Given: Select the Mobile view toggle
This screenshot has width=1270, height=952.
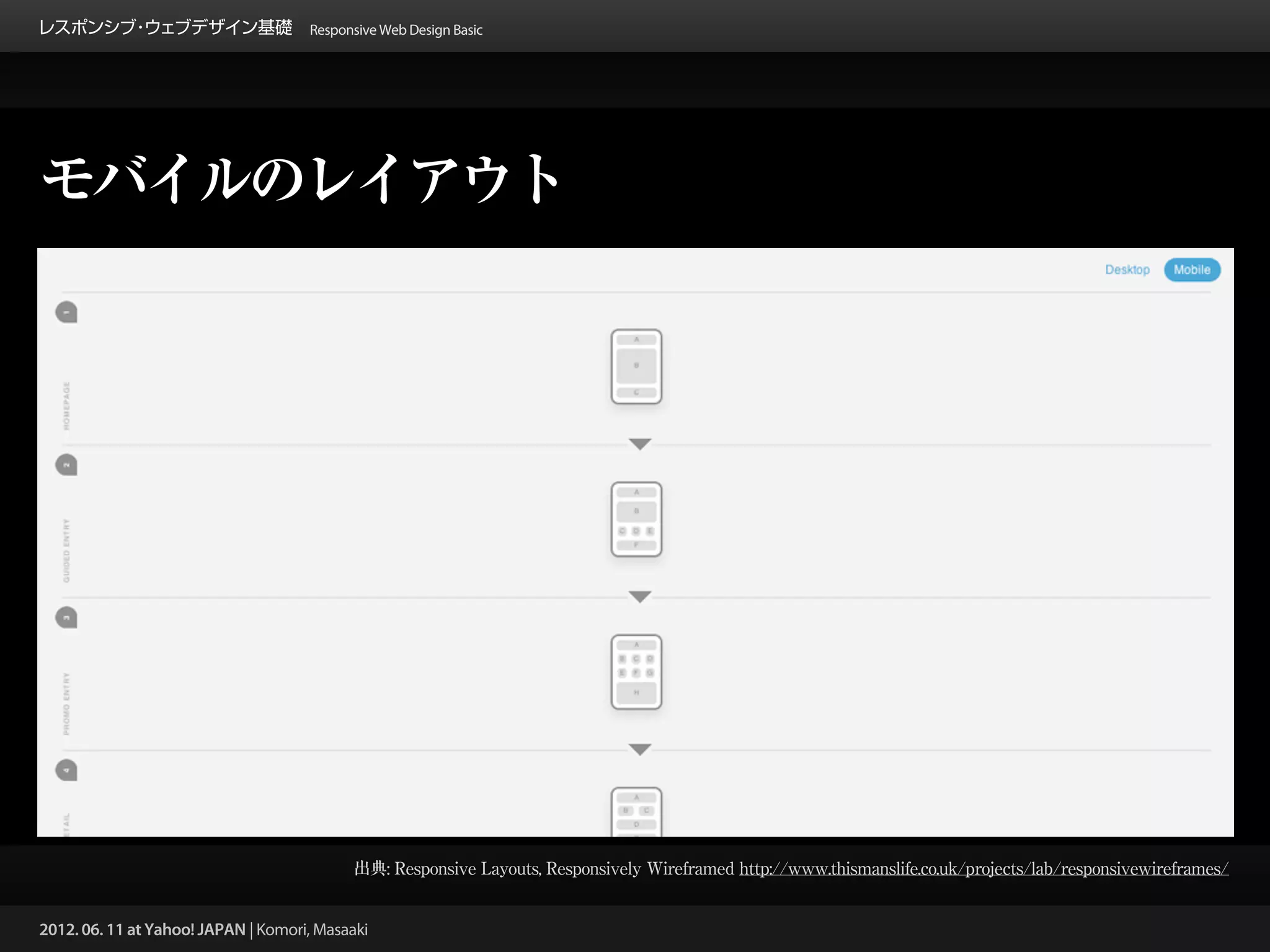Looking at the screenshot, I should point(1192,270).
